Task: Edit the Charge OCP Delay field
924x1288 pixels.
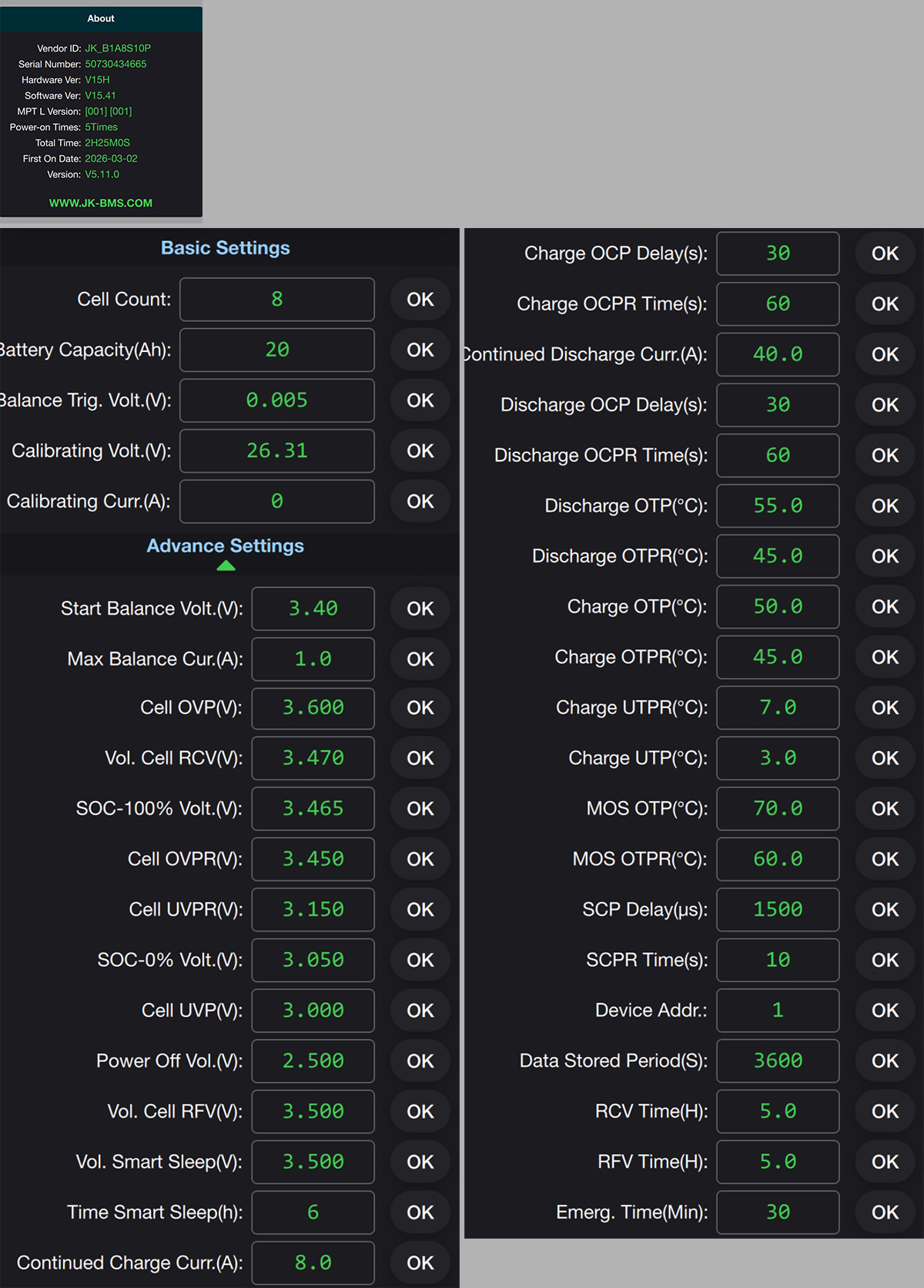Action: click(x=778, y=253)
